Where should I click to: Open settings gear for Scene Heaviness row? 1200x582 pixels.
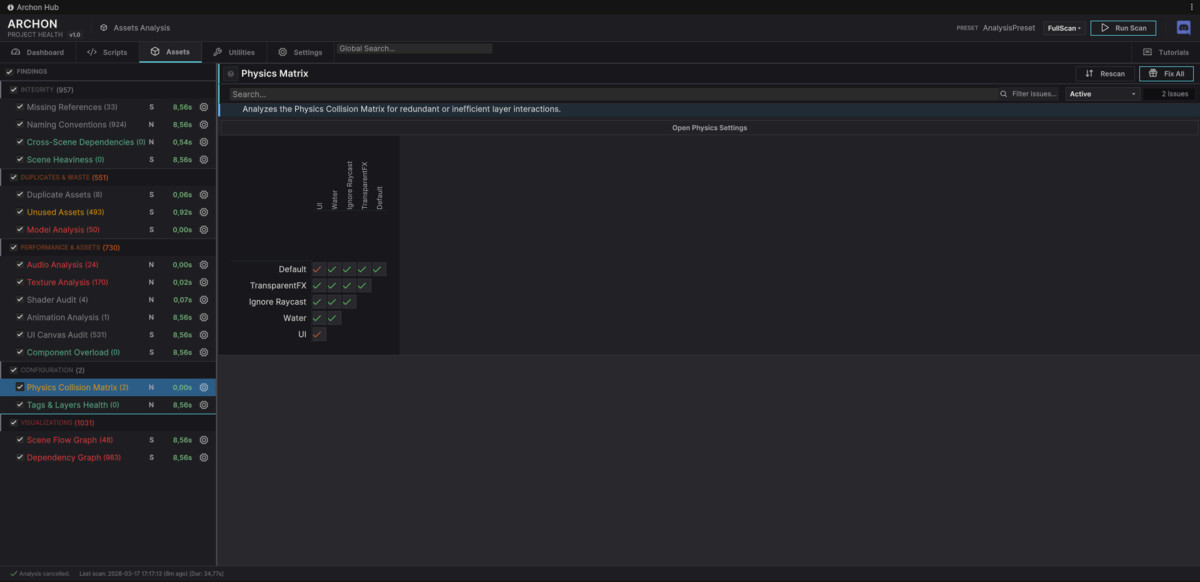pyautogui.click(x=203, y=160)
